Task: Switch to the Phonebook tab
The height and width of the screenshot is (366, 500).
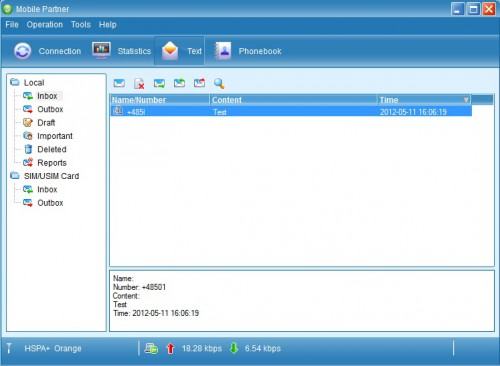Action: [x=248, y=51]
